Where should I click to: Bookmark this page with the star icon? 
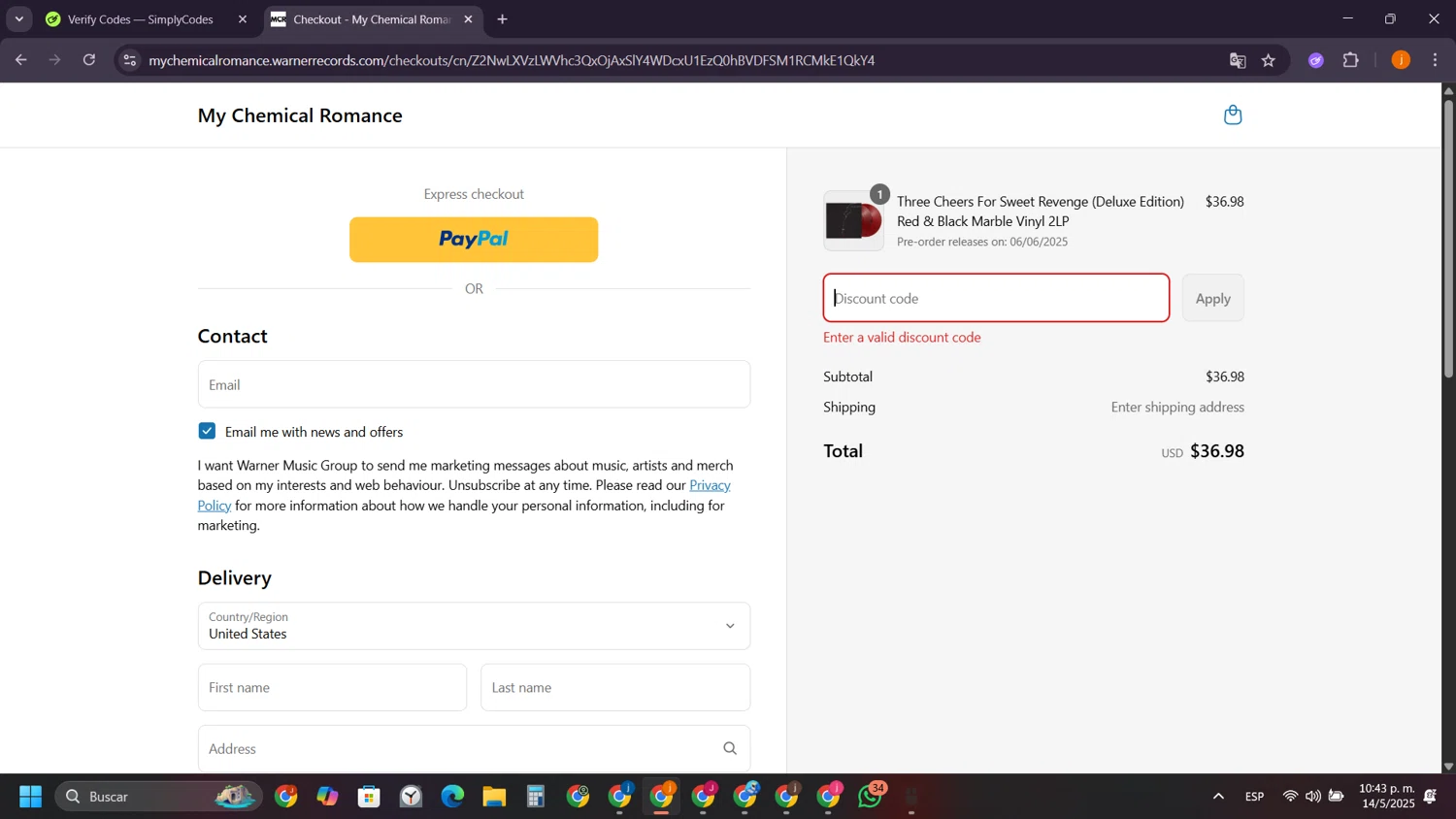tap(1269, 60)
